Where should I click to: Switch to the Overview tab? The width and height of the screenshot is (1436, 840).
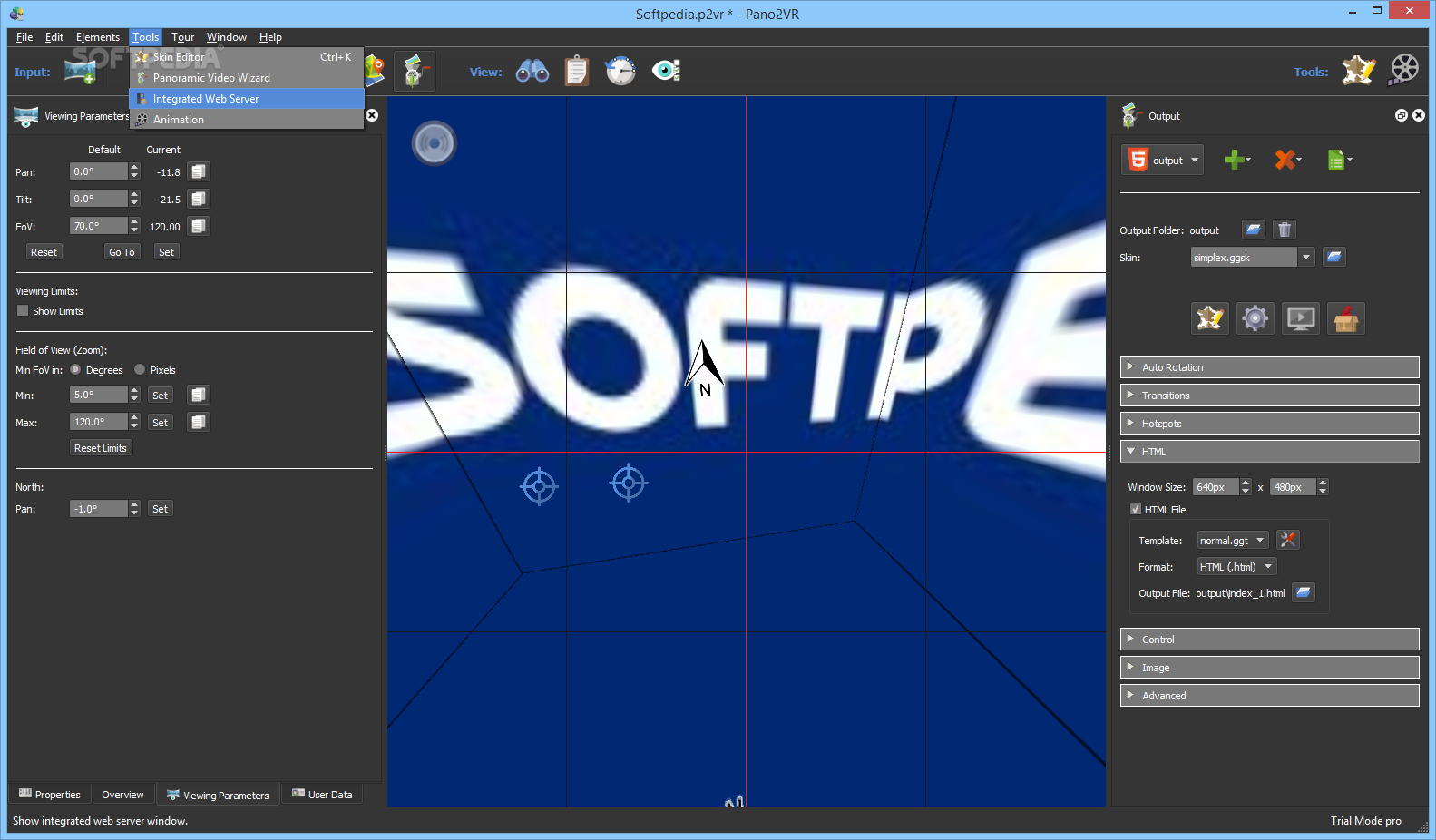coord(122,794)
